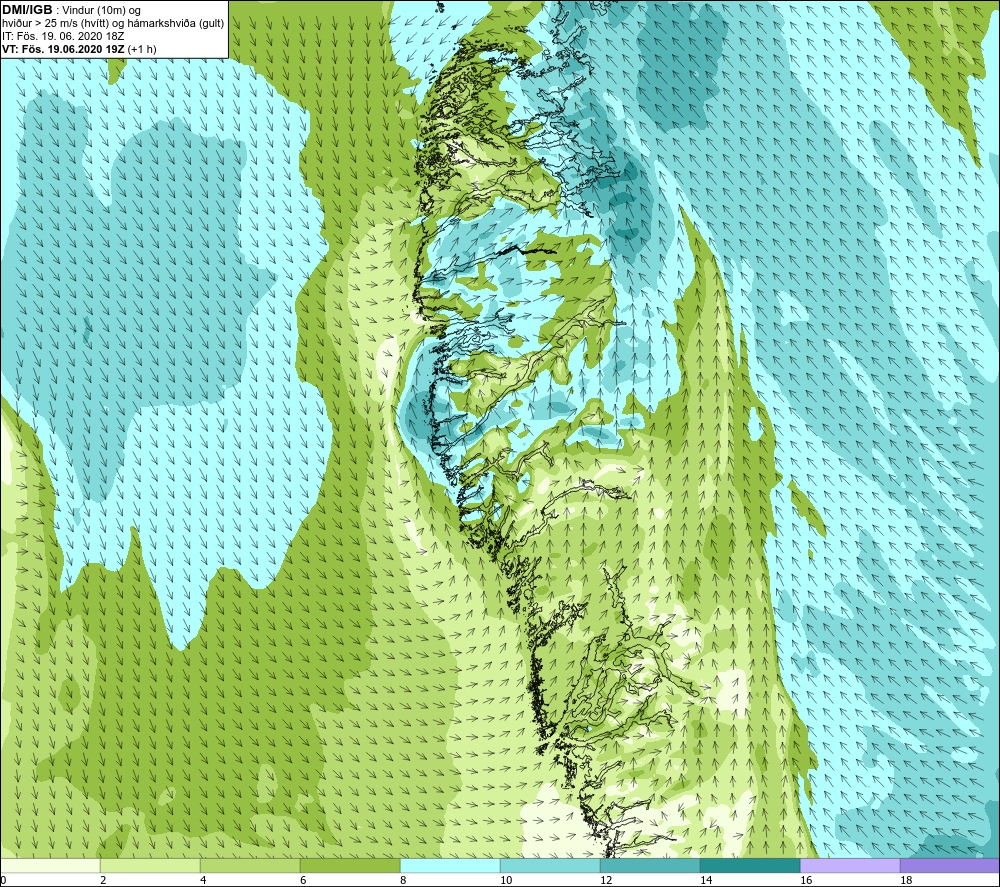
Task: Click the legend scale label 14
Action: [706, 881]
